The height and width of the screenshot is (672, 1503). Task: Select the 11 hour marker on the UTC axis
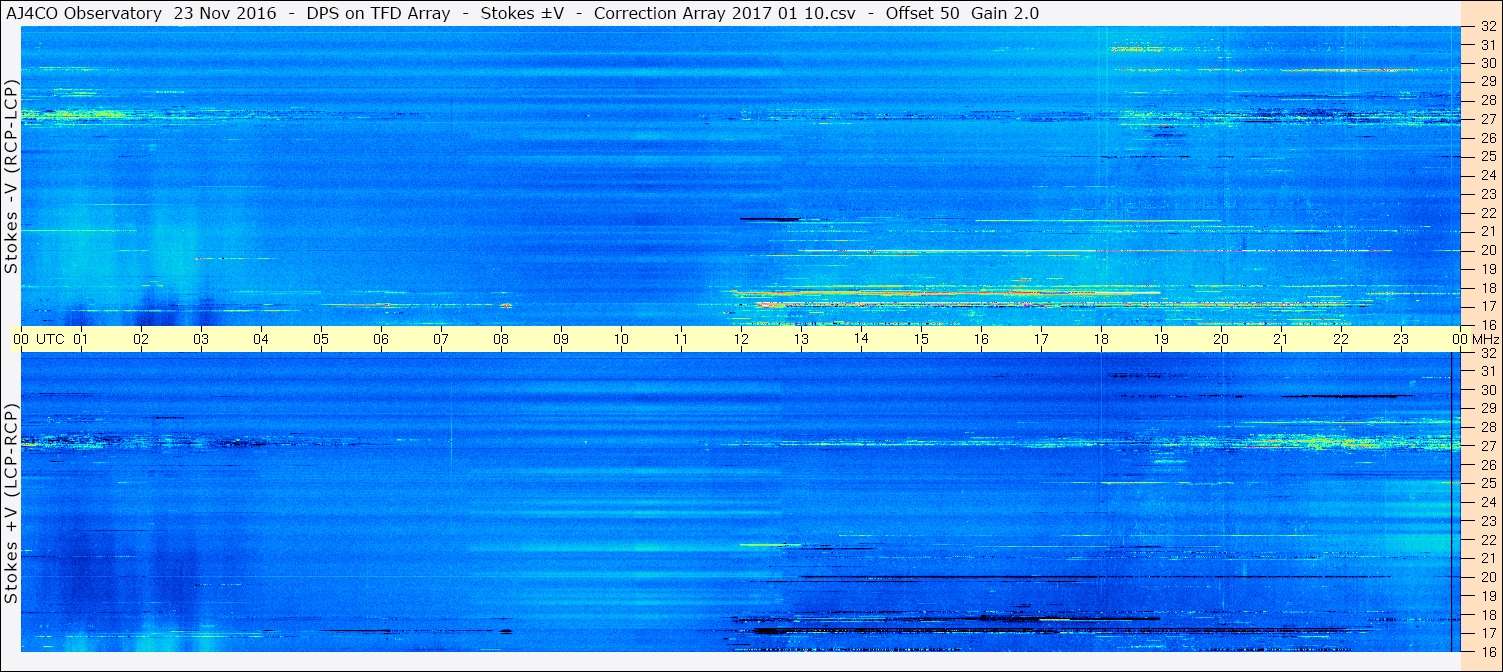(x=681, y=339)
